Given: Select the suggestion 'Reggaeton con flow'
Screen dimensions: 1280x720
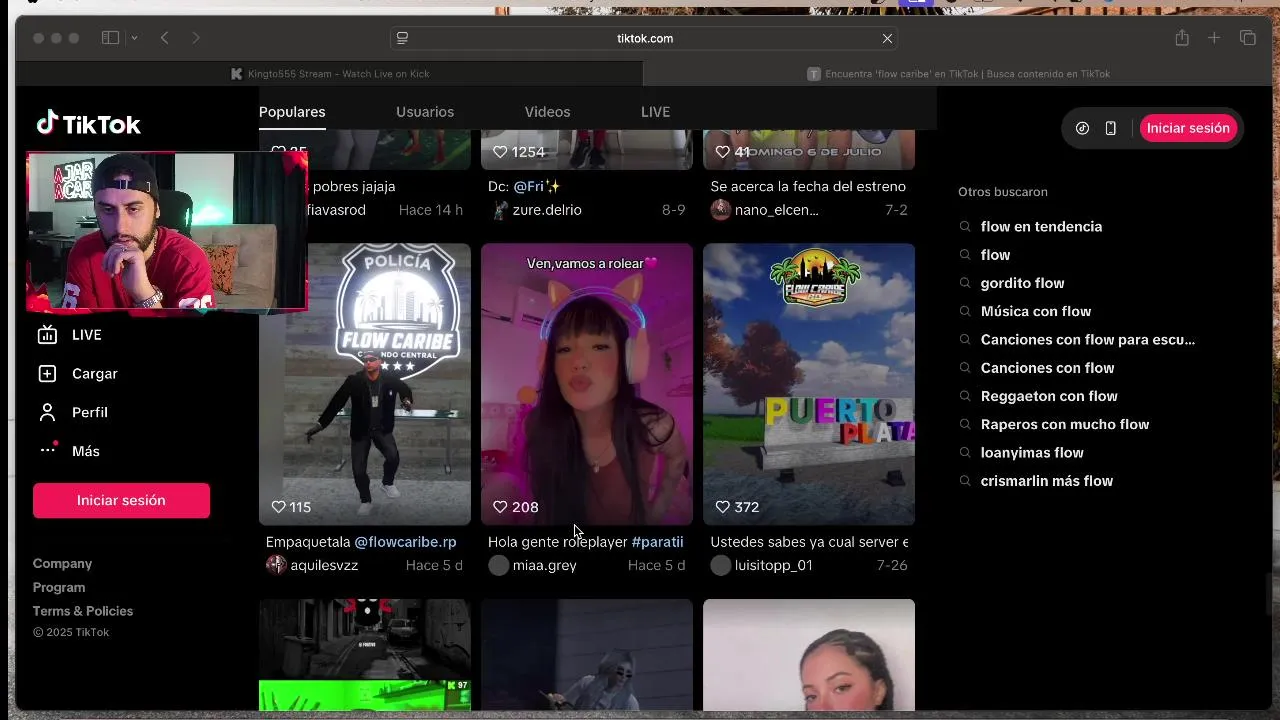Looking at the screenshot, I should click(1049, 396).
